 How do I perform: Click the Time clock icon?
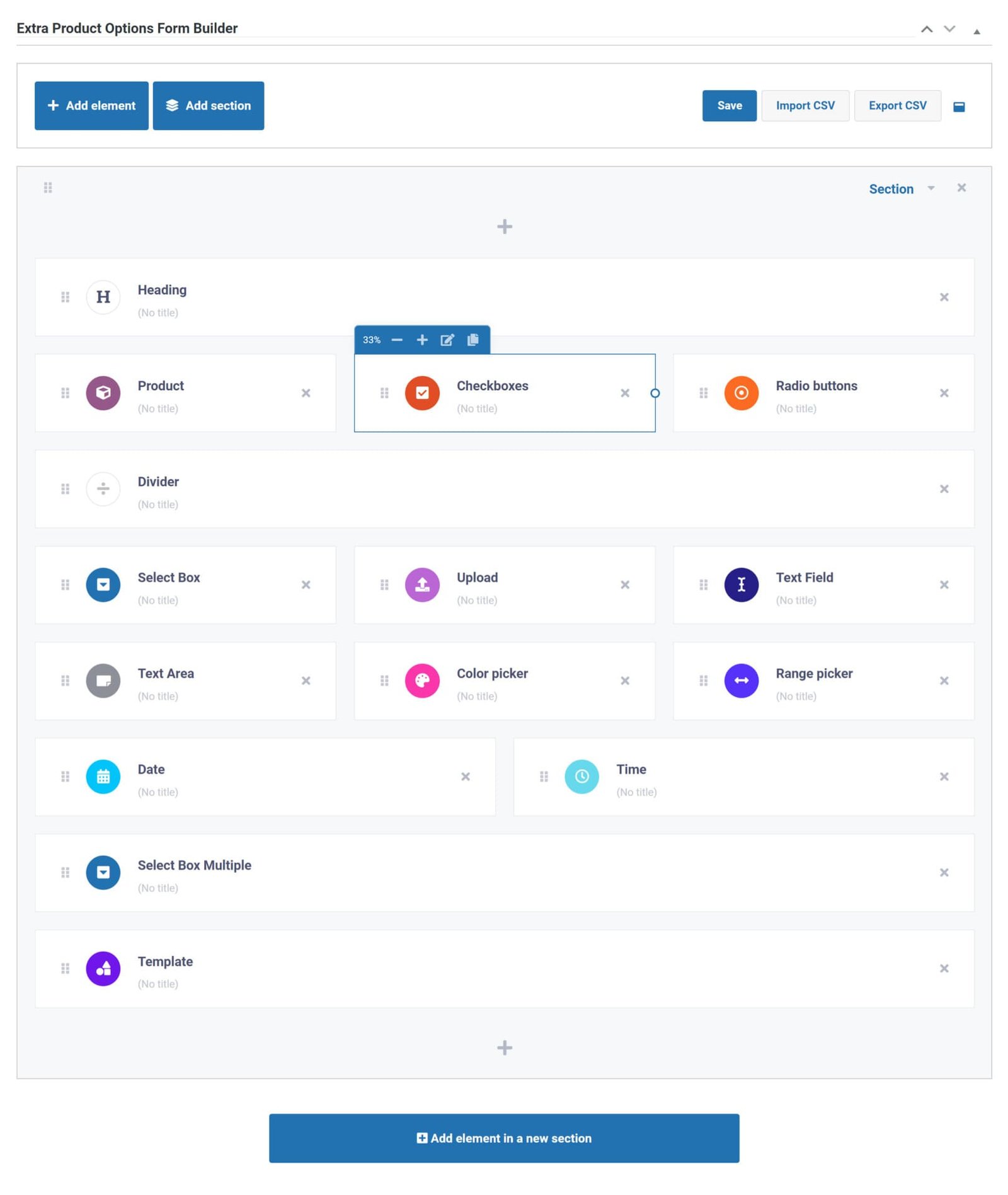[x=581, y=776]
